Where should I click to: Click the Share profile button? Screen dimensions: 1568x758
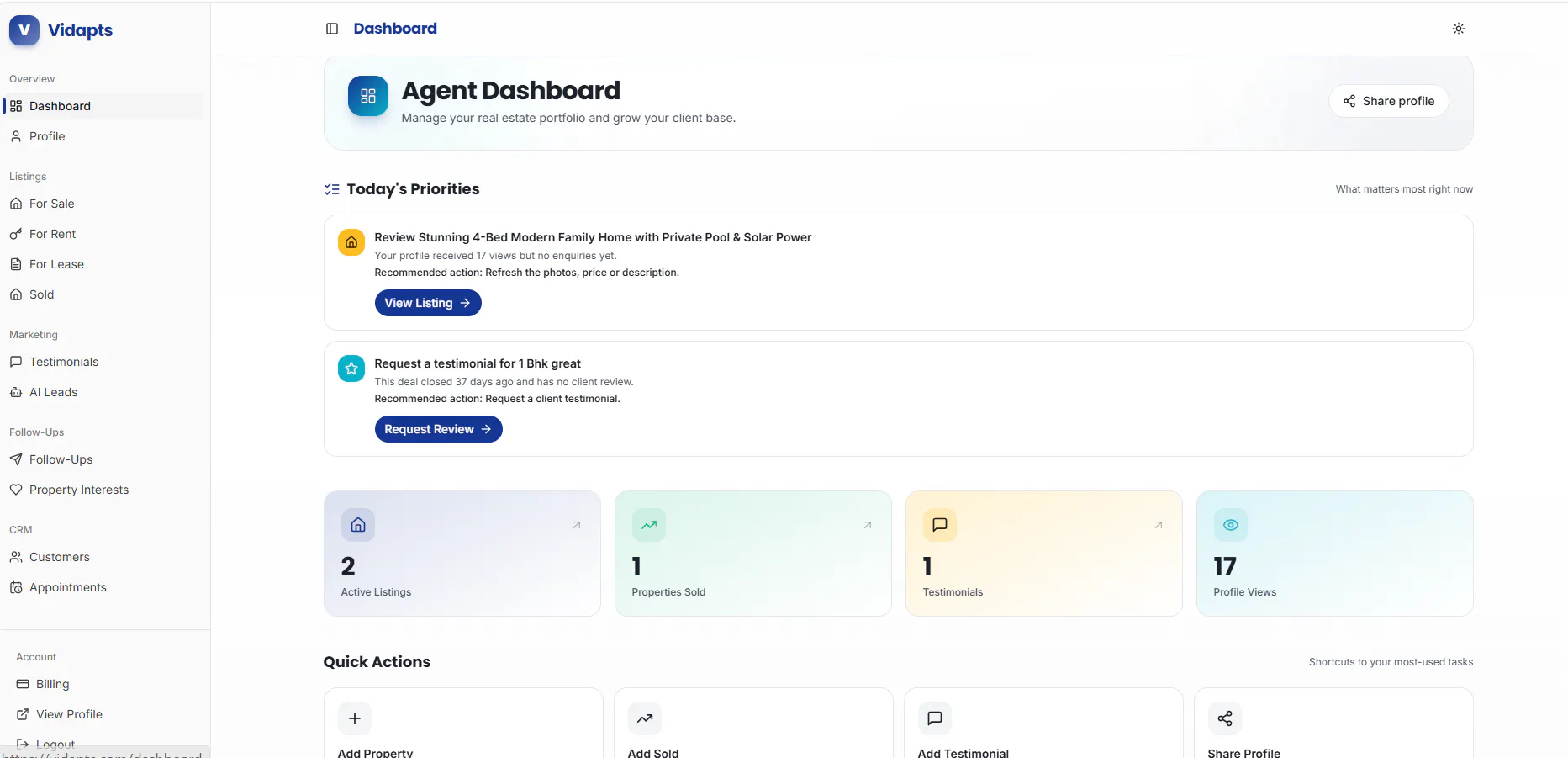pyautogui.click(x=1389, y=101)
